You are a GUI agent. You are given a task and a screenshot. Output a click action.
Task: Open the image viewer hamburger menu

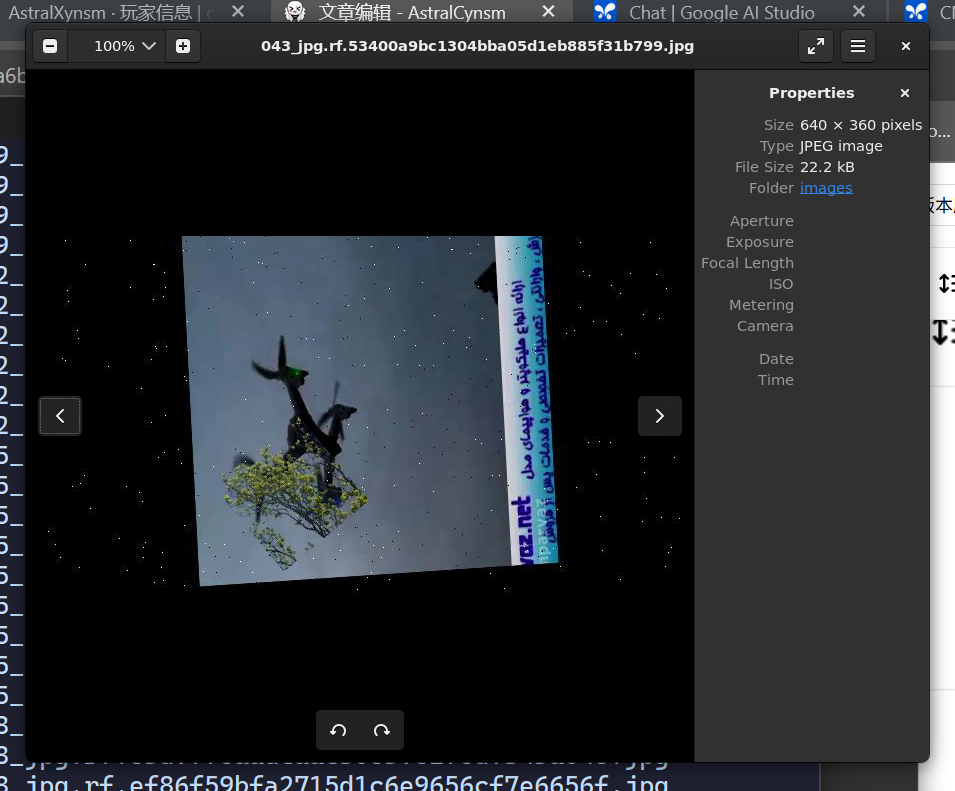pos(858,47)
